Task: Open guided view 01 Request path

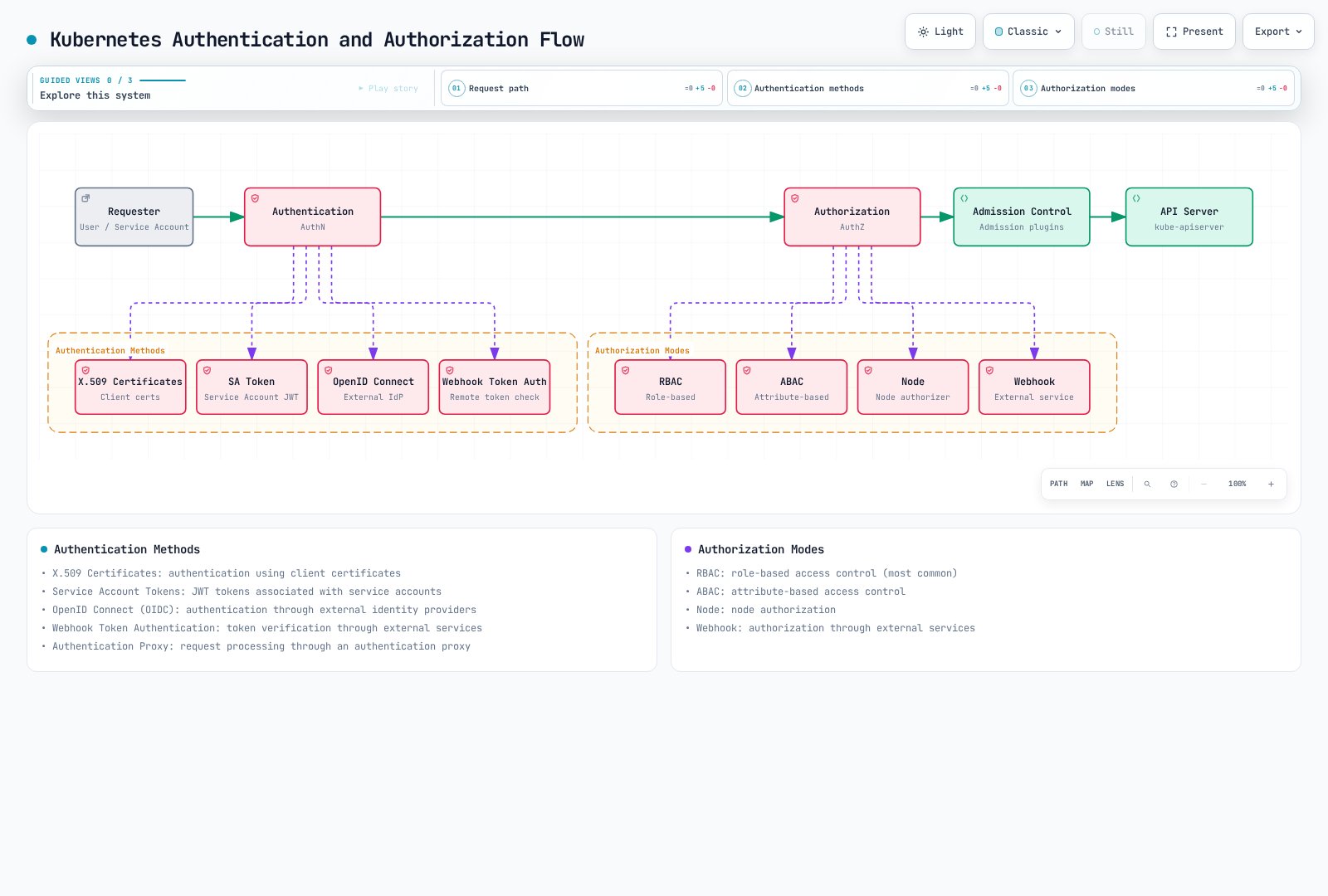Action: [581, 88]
